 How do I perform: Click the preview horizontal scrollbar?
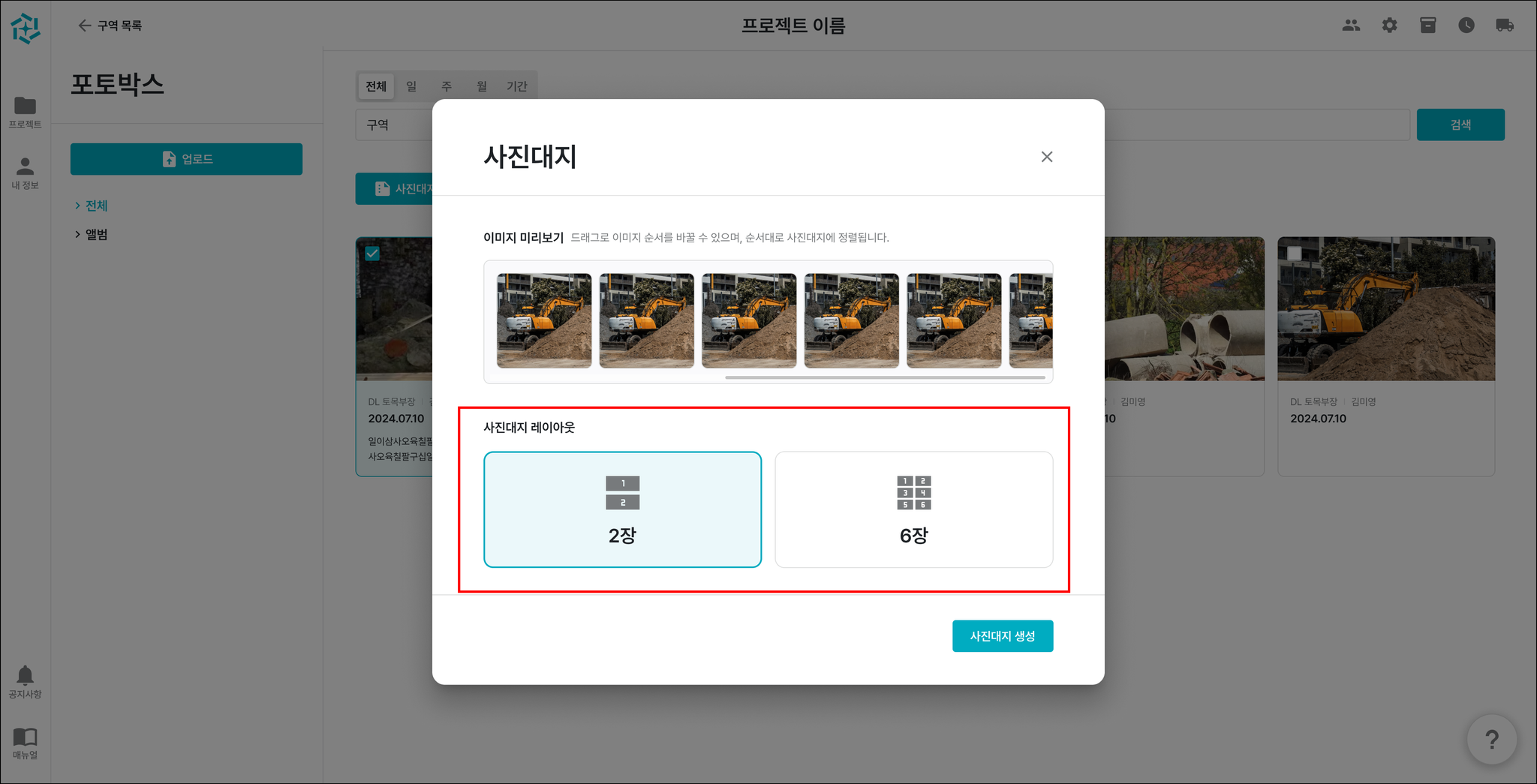tap(885, 377)
